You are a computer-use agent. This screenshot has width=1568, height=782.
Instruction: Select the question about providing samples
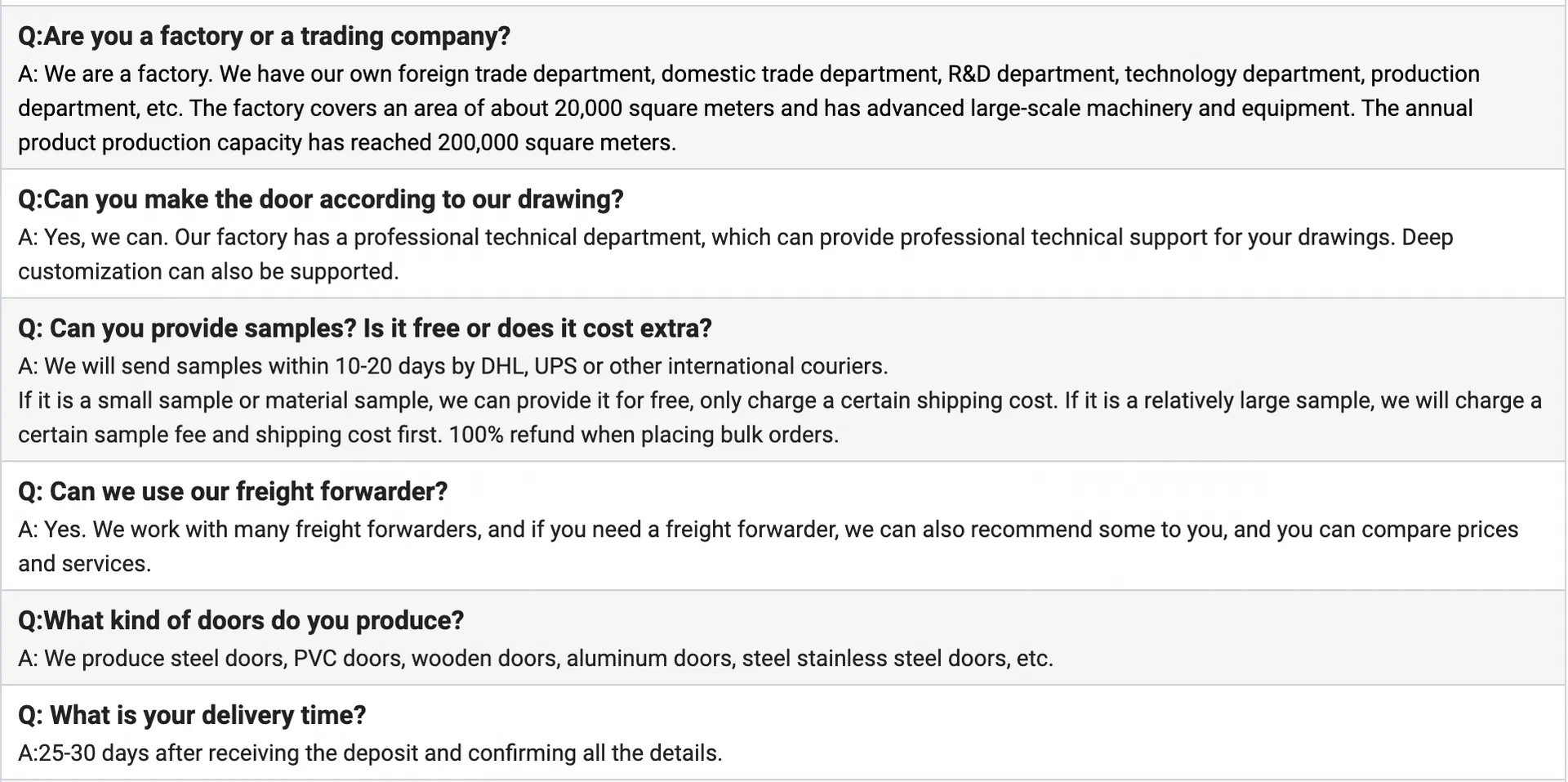tap(364, 328)
